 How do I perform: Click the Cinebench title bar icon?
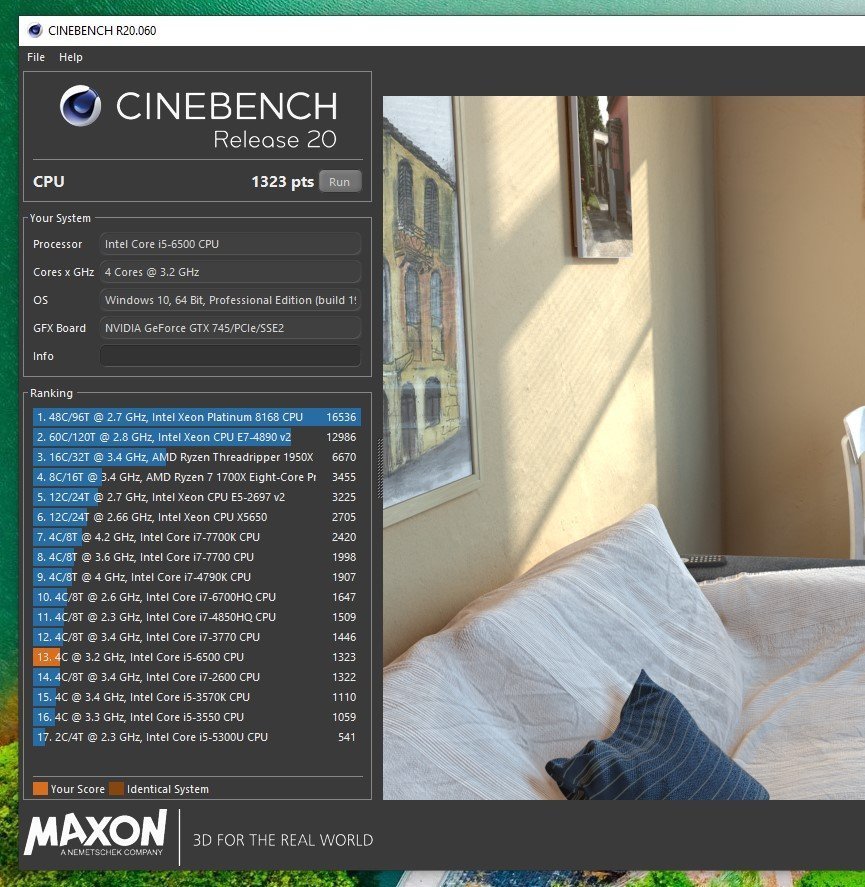(35, 31)
